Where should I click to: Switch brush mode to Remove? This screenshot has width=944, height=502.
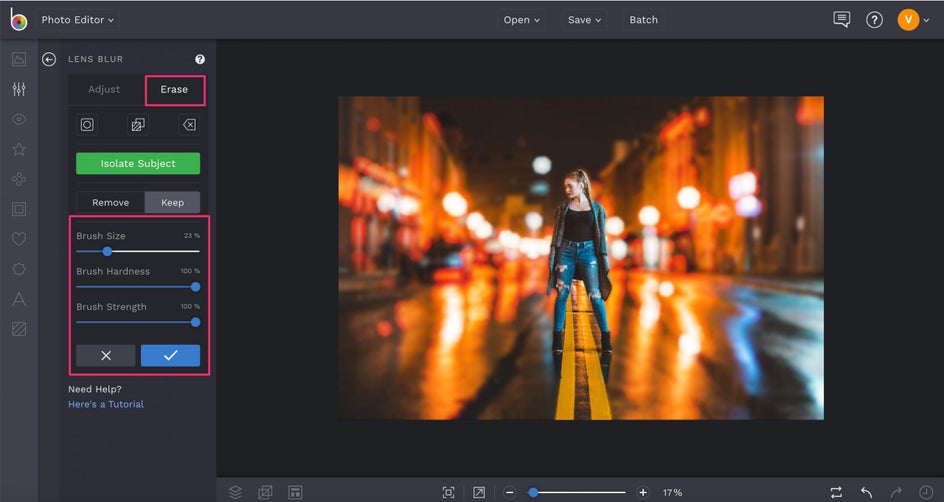111,202
